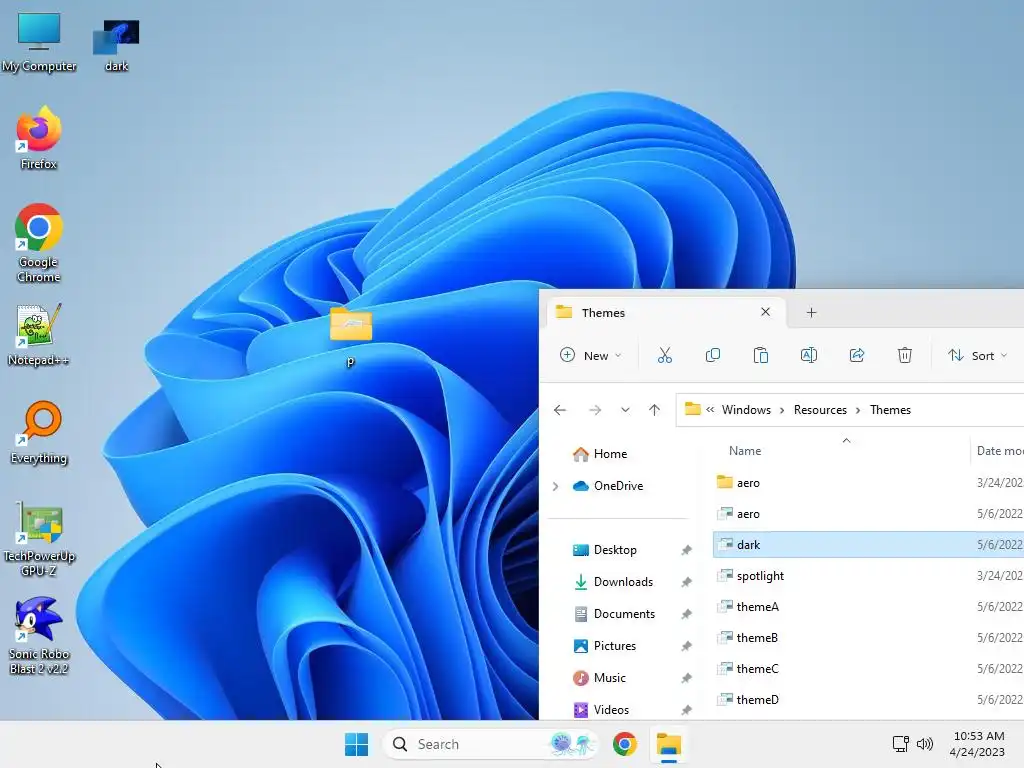Click the pin icon beside Desktop

point(686,551)
